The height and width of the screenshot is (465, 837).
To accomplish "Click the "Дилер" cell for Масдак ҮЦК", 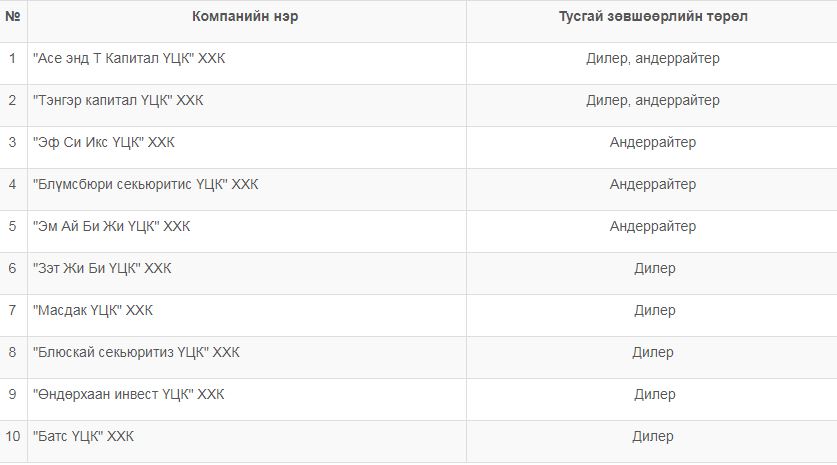I will (x=654, y=311).
